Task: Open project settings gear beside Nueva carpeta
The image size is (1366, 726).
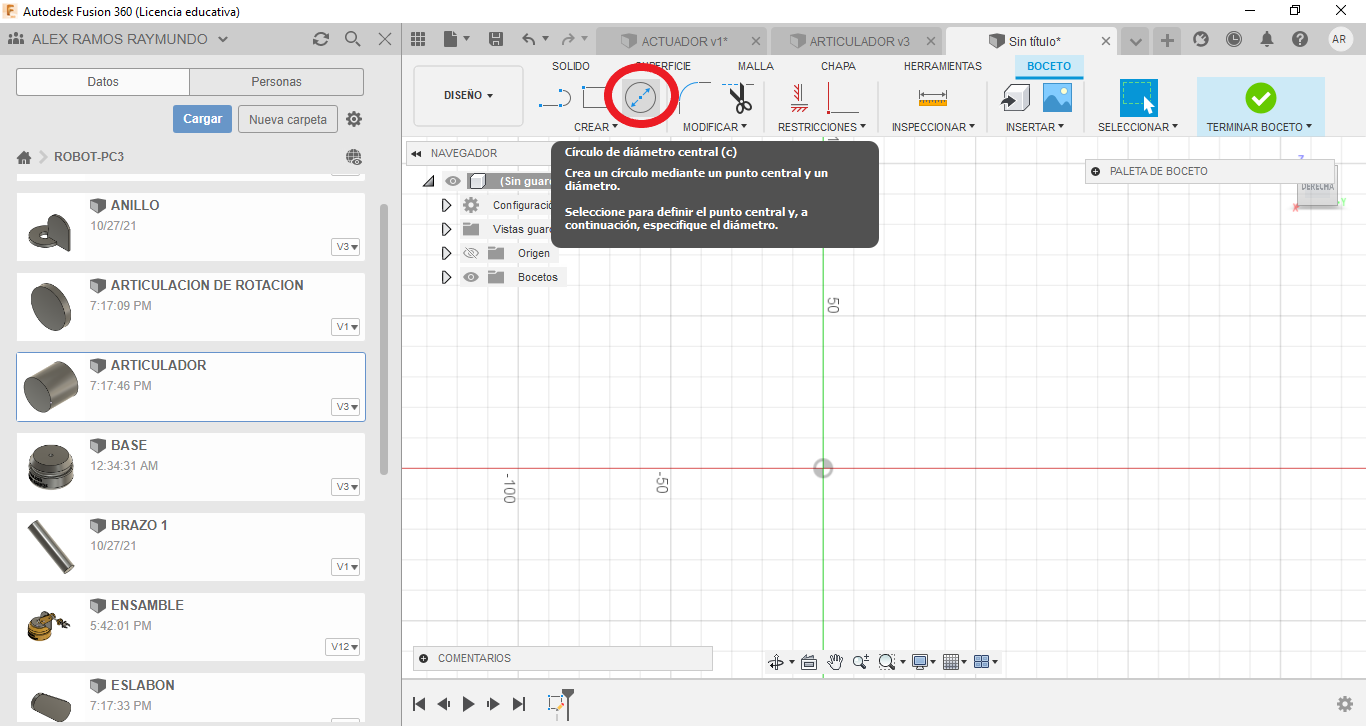Action: tap(354, 119)
